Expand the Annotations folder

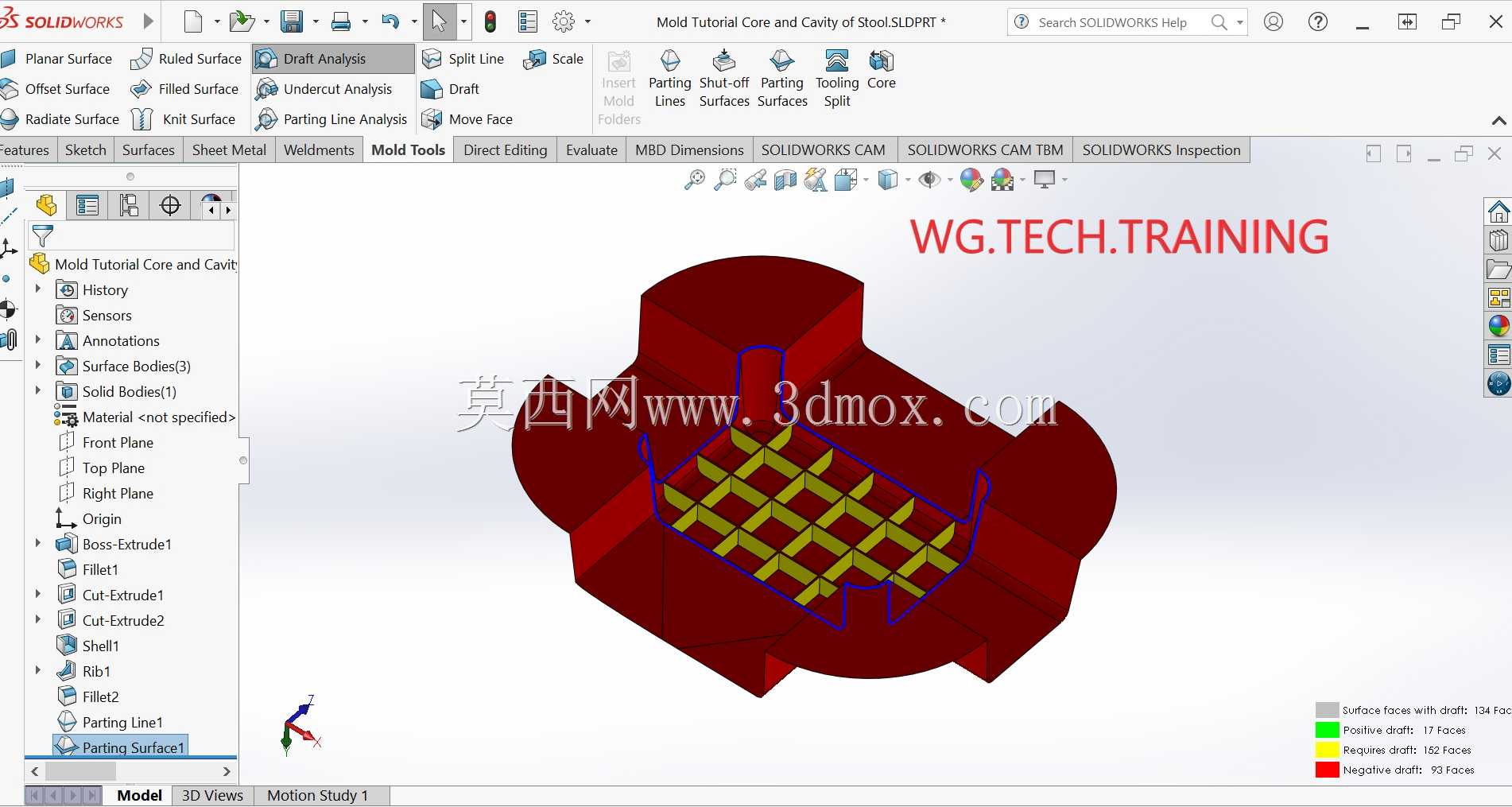pos(37,340)
